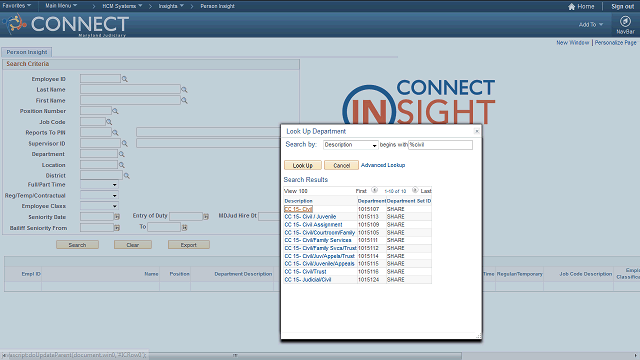Image resolution: width=640 pixels, height=360 pixels.
Task: Select CC 15- Civil/Juvenile/Appeals result
Action: [320, 264]
